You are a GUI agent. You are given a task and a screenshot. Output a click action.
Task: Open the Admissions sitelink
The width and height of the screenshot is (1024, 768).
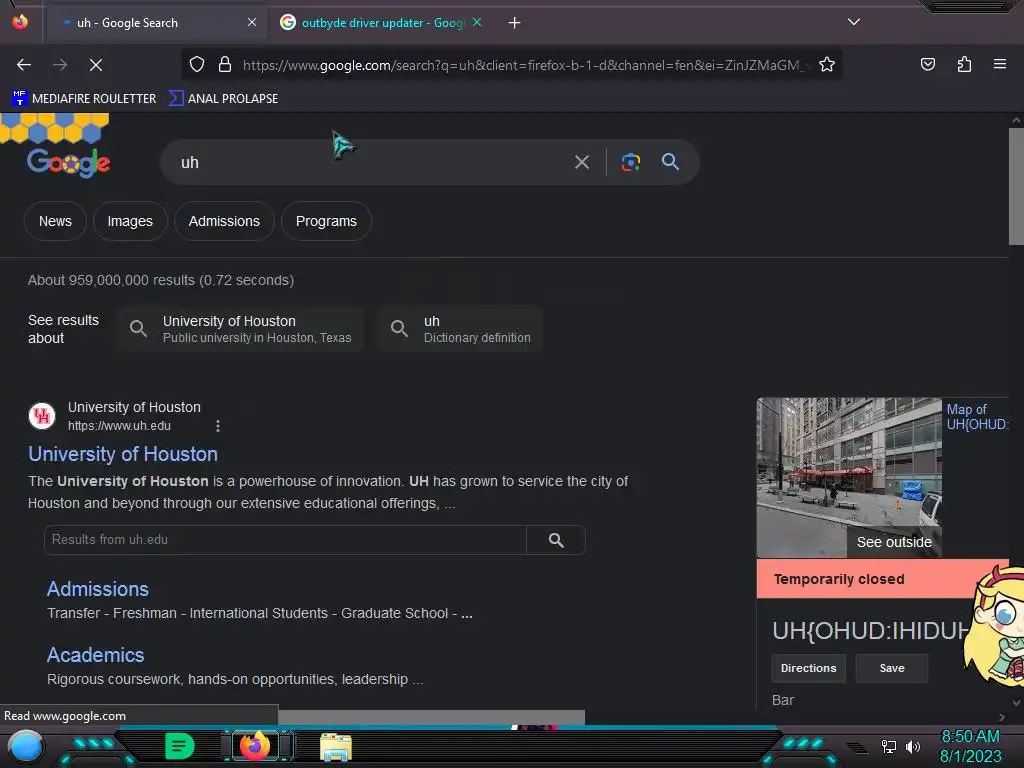[98, 589]
